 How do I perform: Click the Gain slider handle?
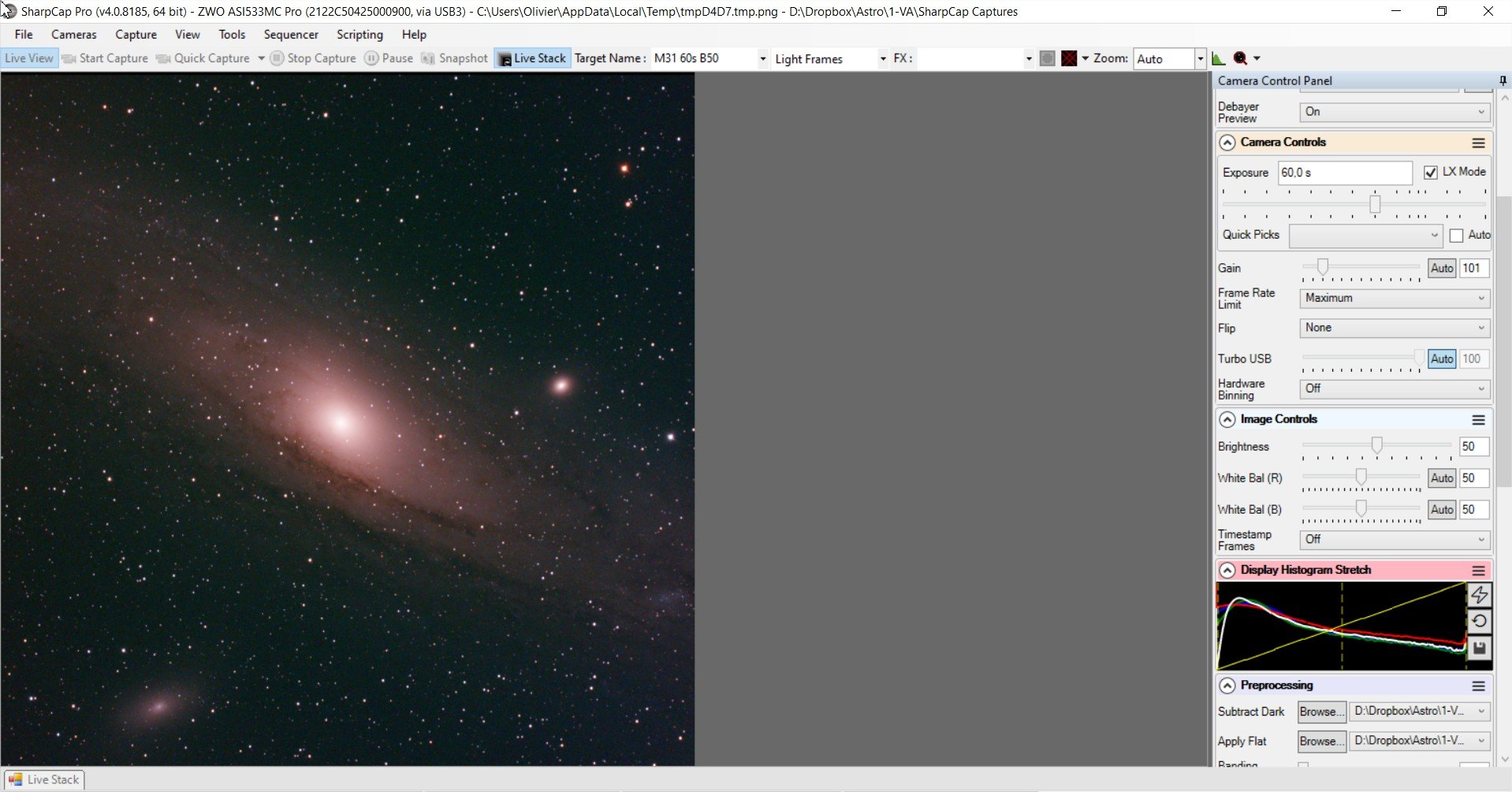(1322, 267)
